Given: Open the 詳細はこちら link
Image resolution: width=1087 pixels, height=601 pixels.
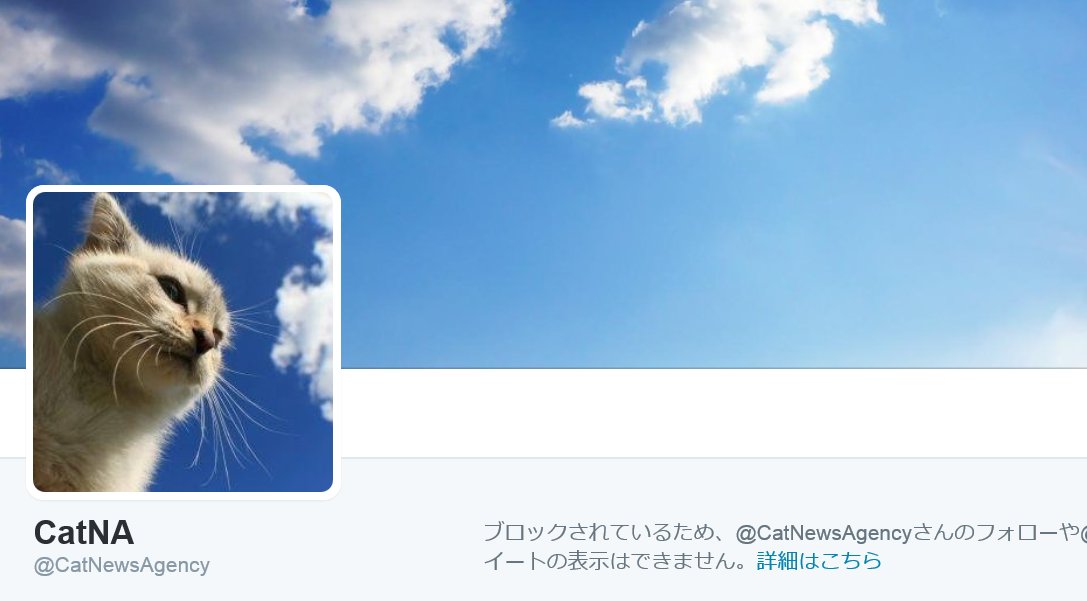Looking at the screenshot, I should click(x=819, y=560).
